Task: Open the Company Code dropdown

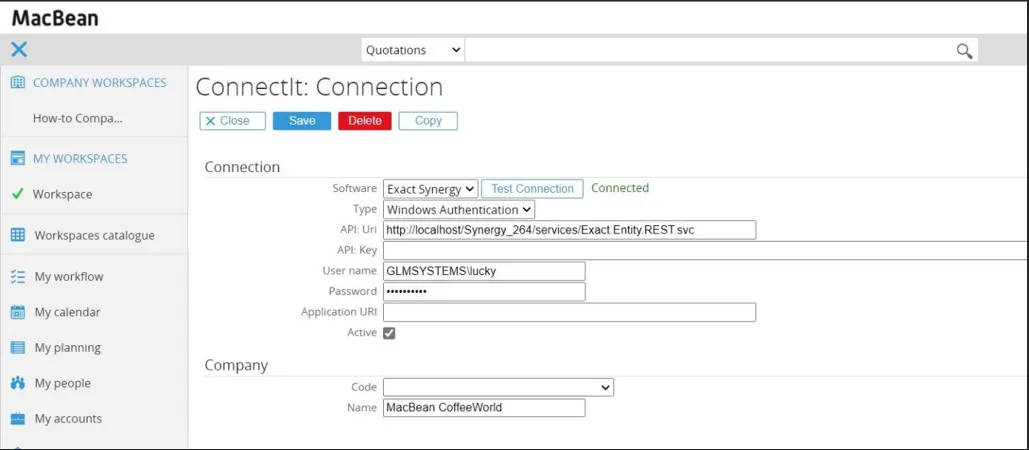Action: (x=498, y=387)
